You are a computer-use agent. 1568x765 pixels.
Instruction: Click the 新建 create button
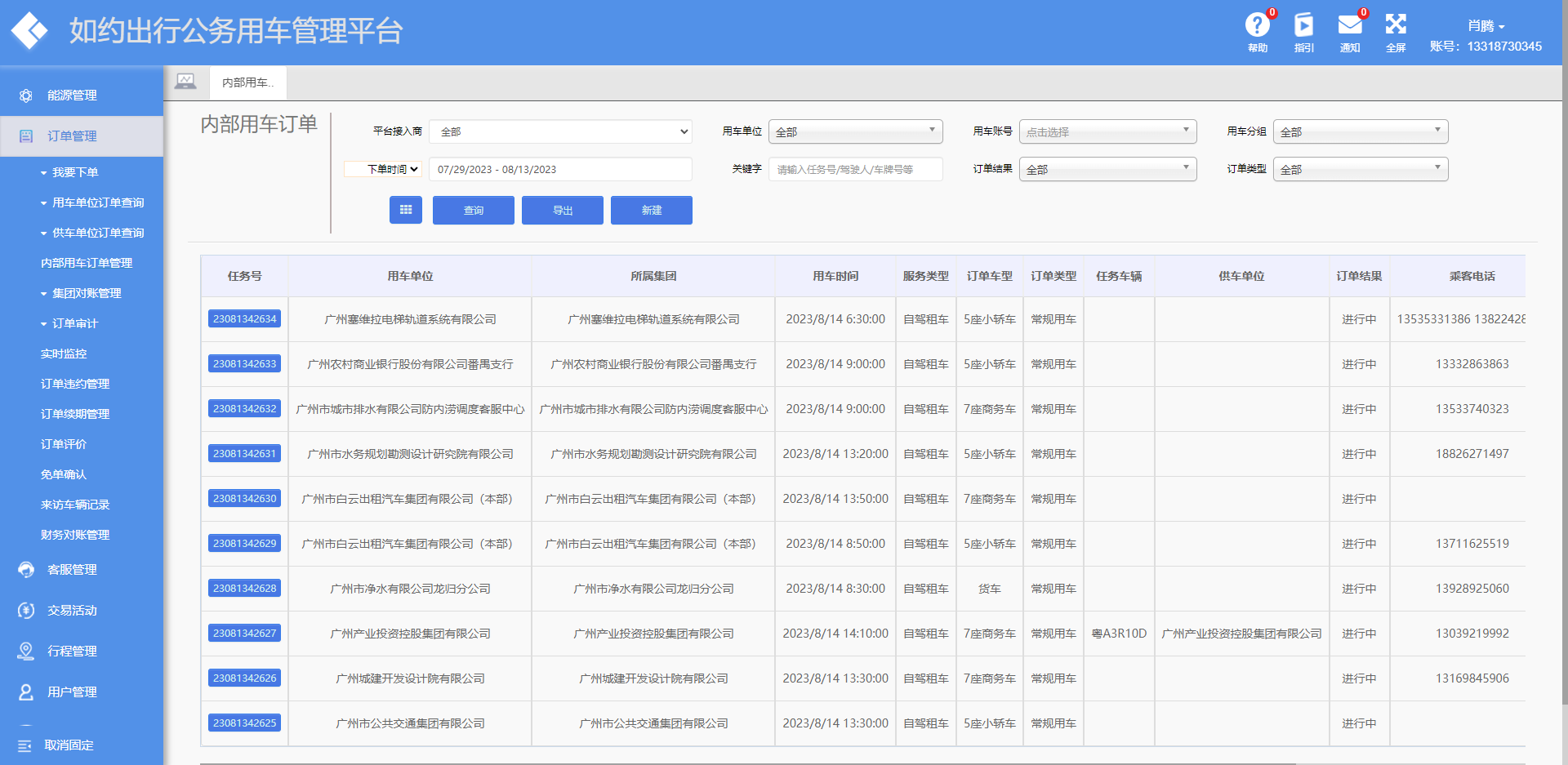[x=652, y=210]
